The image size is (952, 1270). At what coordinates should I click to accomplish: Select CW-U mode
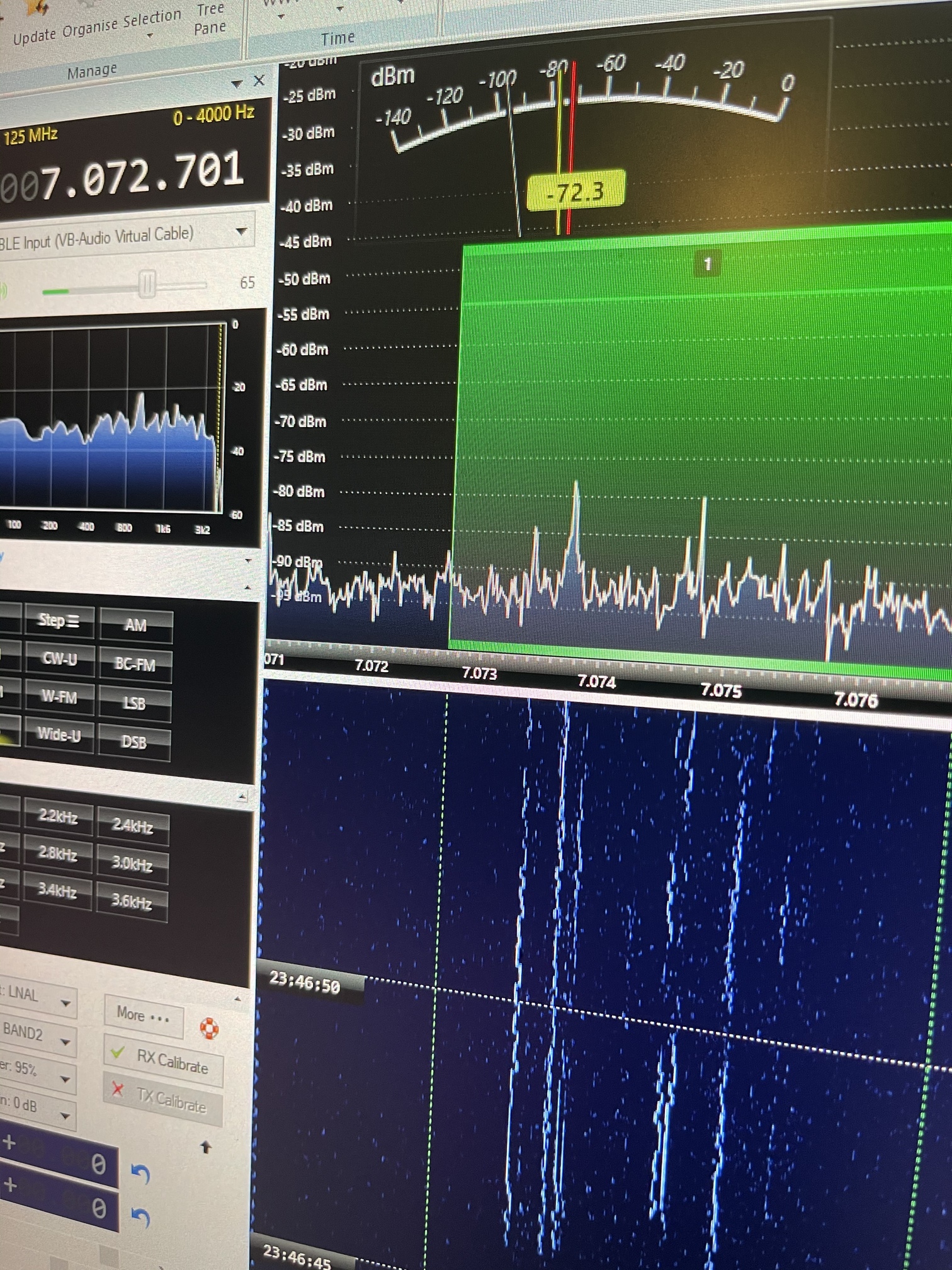[59, 659]
